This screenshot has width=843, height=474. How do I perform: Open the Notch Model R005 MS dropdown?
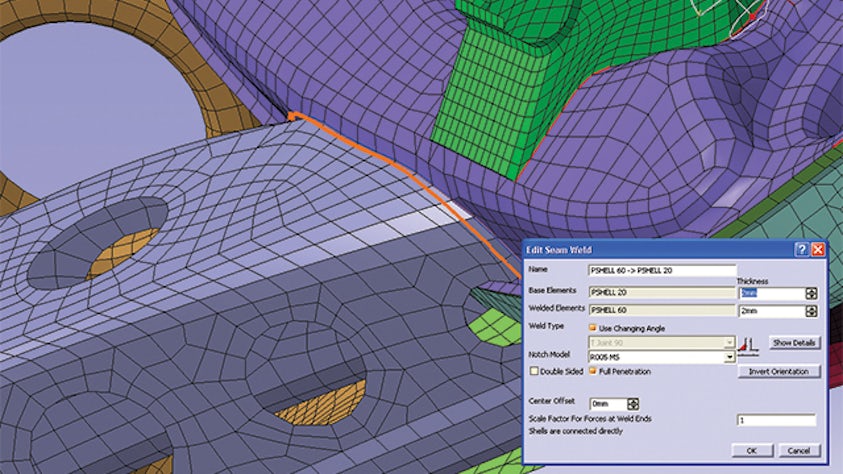[x=729, y=357]
